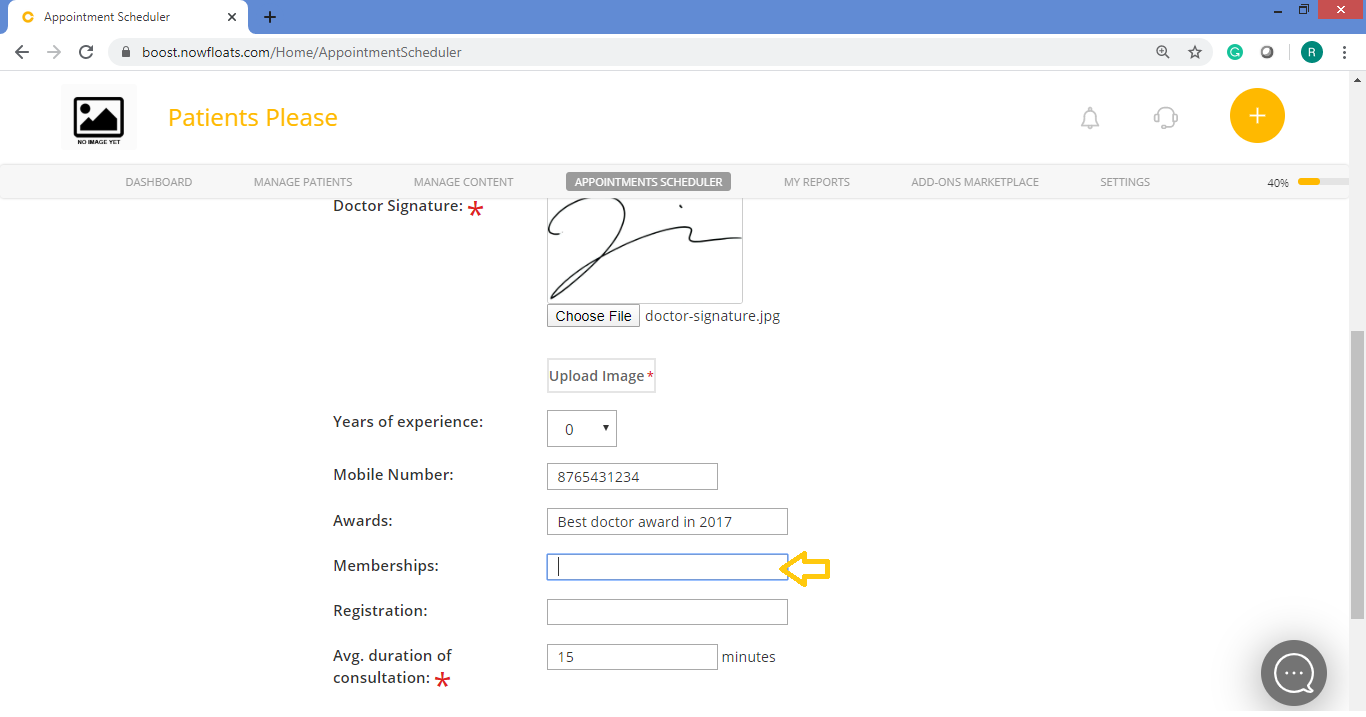Click the Awards label

click(x=363, y=521)
